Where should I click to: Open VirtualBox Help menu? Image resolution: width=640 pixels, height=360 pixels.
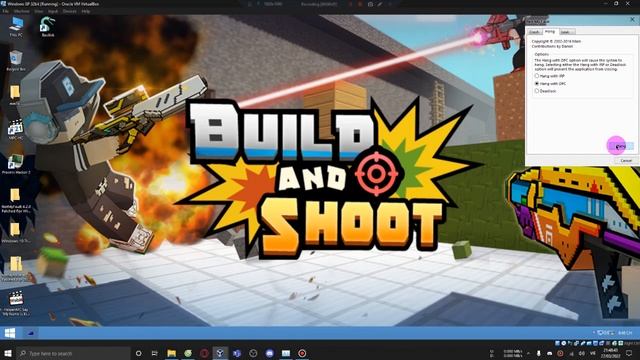(85, 11)
